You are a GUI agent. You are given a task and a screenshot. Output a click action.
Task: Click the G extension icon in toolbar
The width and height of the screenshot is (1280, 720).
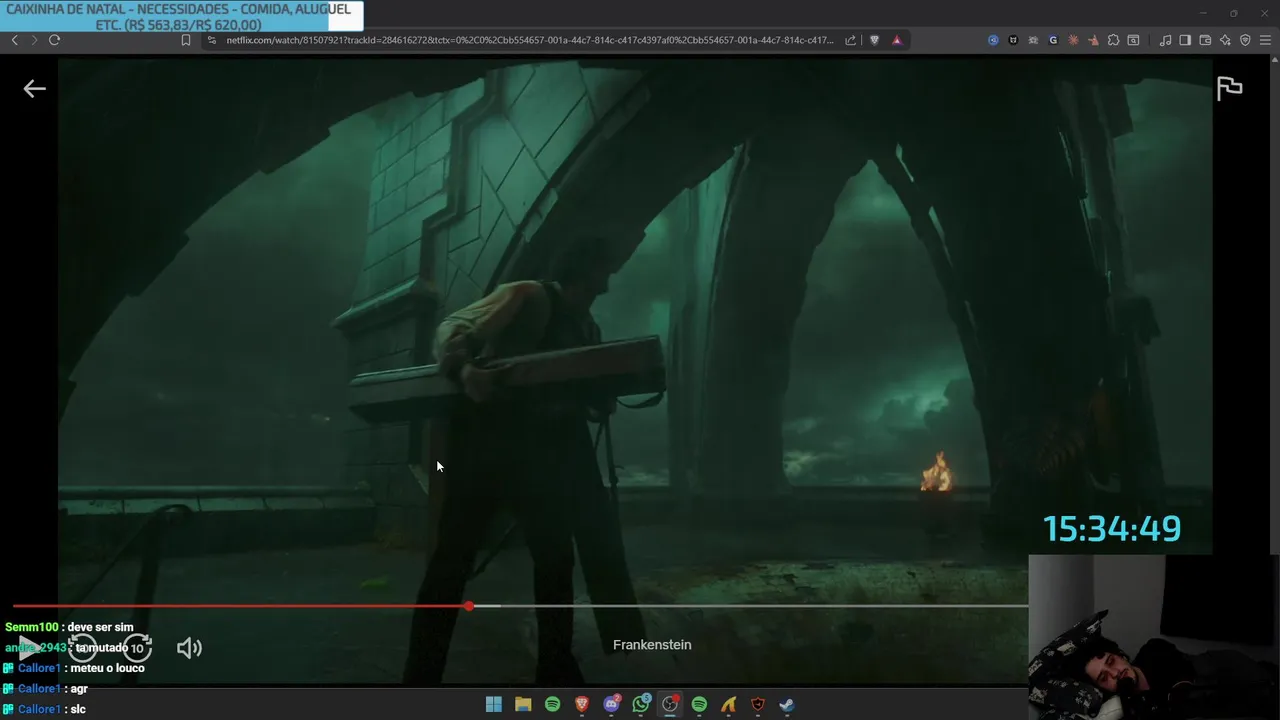click(1053, 40)
